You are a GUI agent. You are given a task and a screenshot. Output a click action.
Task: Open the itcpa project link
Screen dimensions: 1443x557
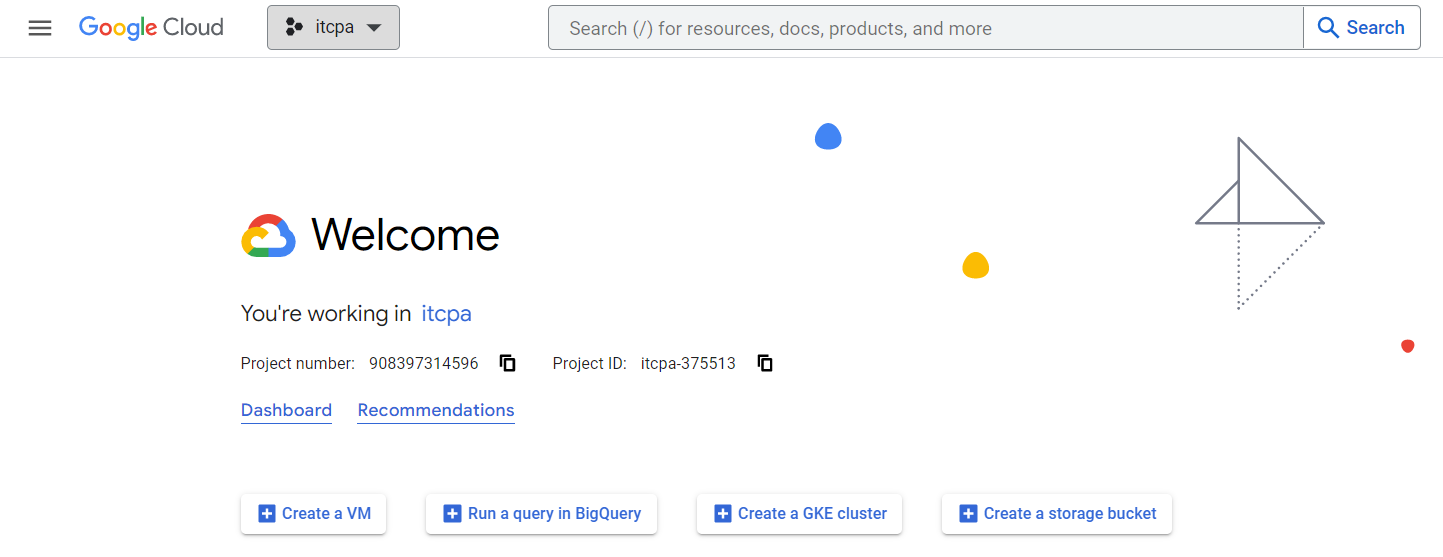click(446, 314)
